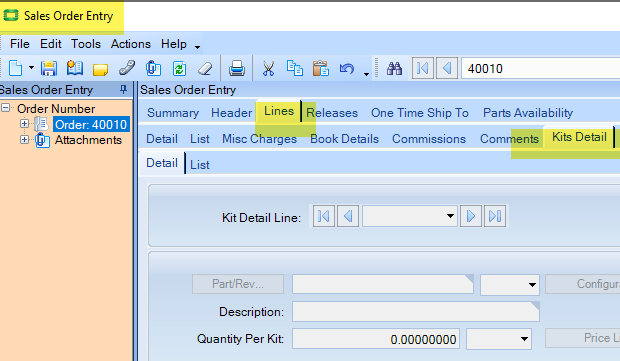Click the eraser Clear icon
The height and width of the screenshot is (361, 620).
pos(205,68)
